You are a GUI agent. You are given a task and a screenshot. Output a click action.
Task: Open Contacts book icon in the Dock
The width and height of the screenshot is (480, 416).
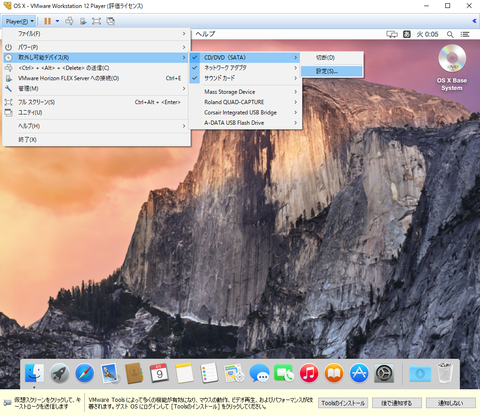pyautogui.click(x=134, y=373)
